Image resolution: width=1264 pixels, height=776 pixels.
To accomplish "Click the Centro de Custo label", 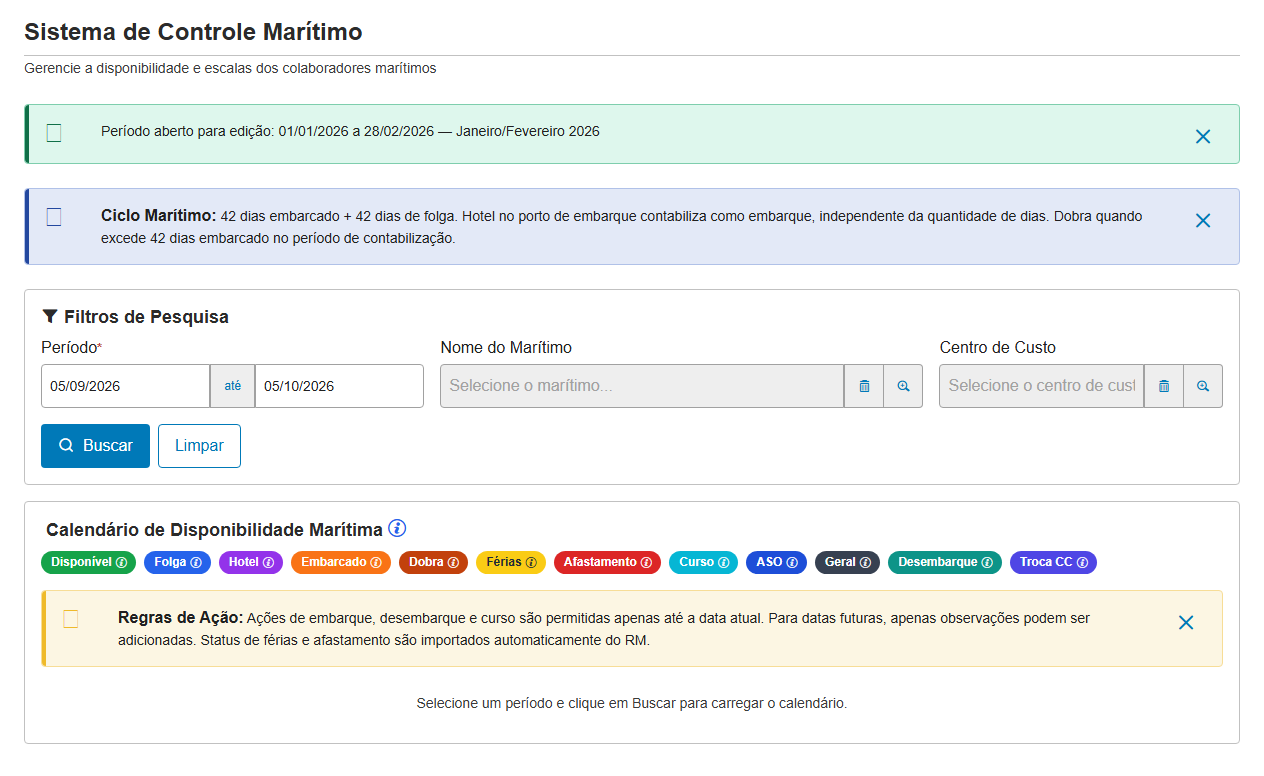I will coord(997,347).
